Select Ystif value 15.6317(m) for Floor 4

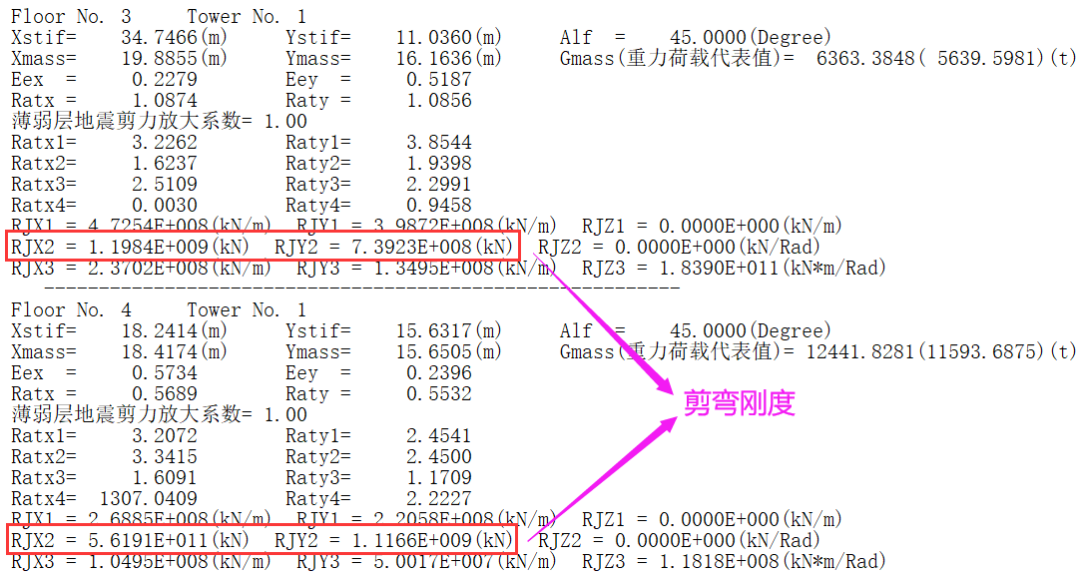tap(448, 331)
